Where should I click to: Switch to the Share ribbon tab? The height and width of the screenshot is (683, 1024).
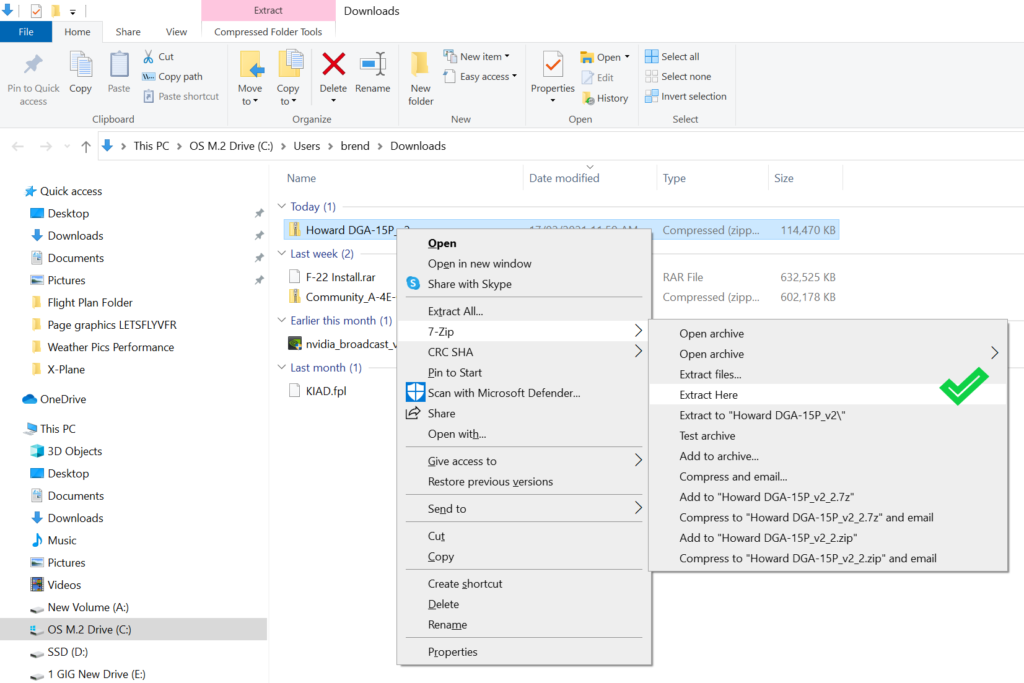tap(128, 31)
